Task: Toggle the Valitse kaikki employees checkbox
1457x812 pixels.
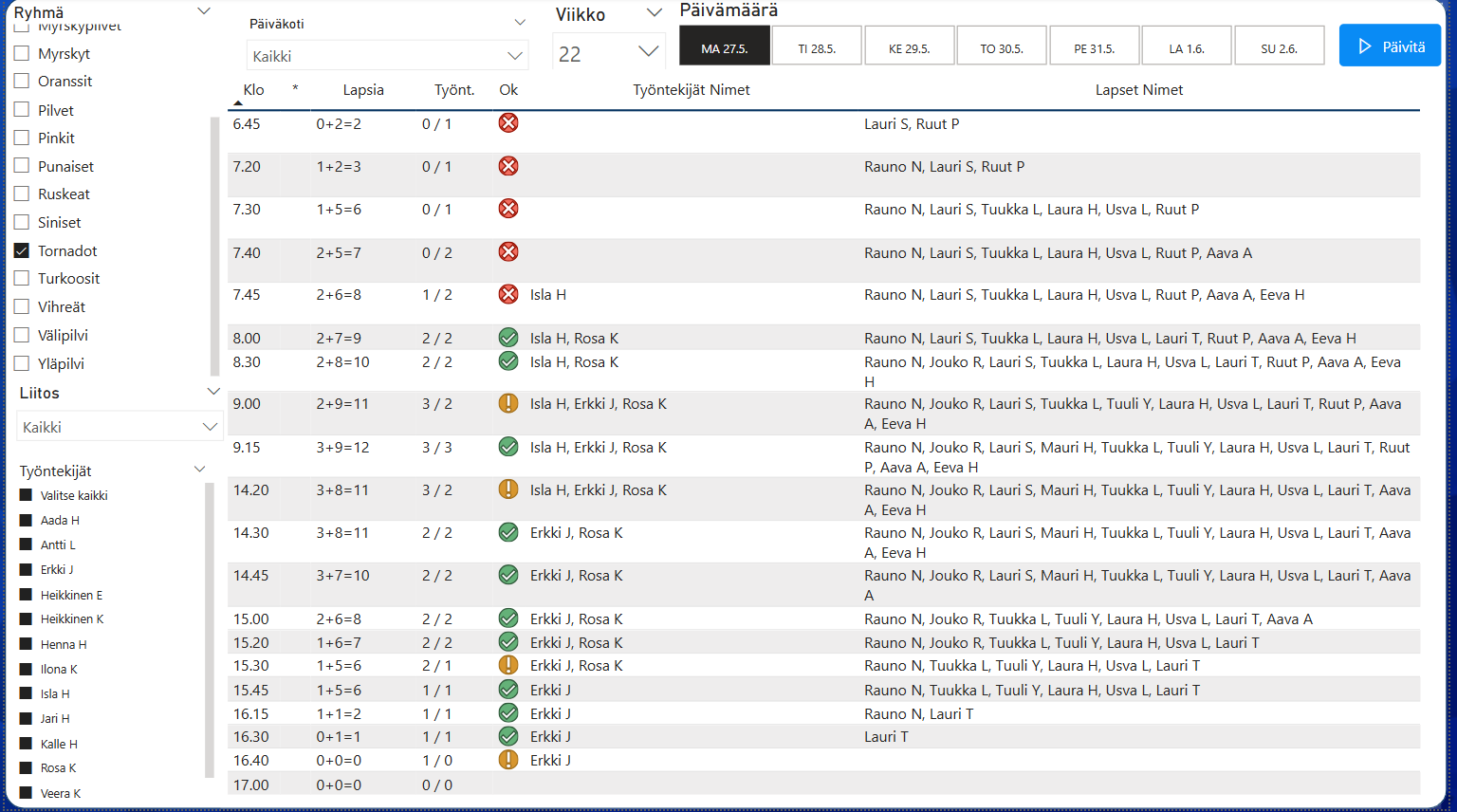Action: click(x=27, y=495)
